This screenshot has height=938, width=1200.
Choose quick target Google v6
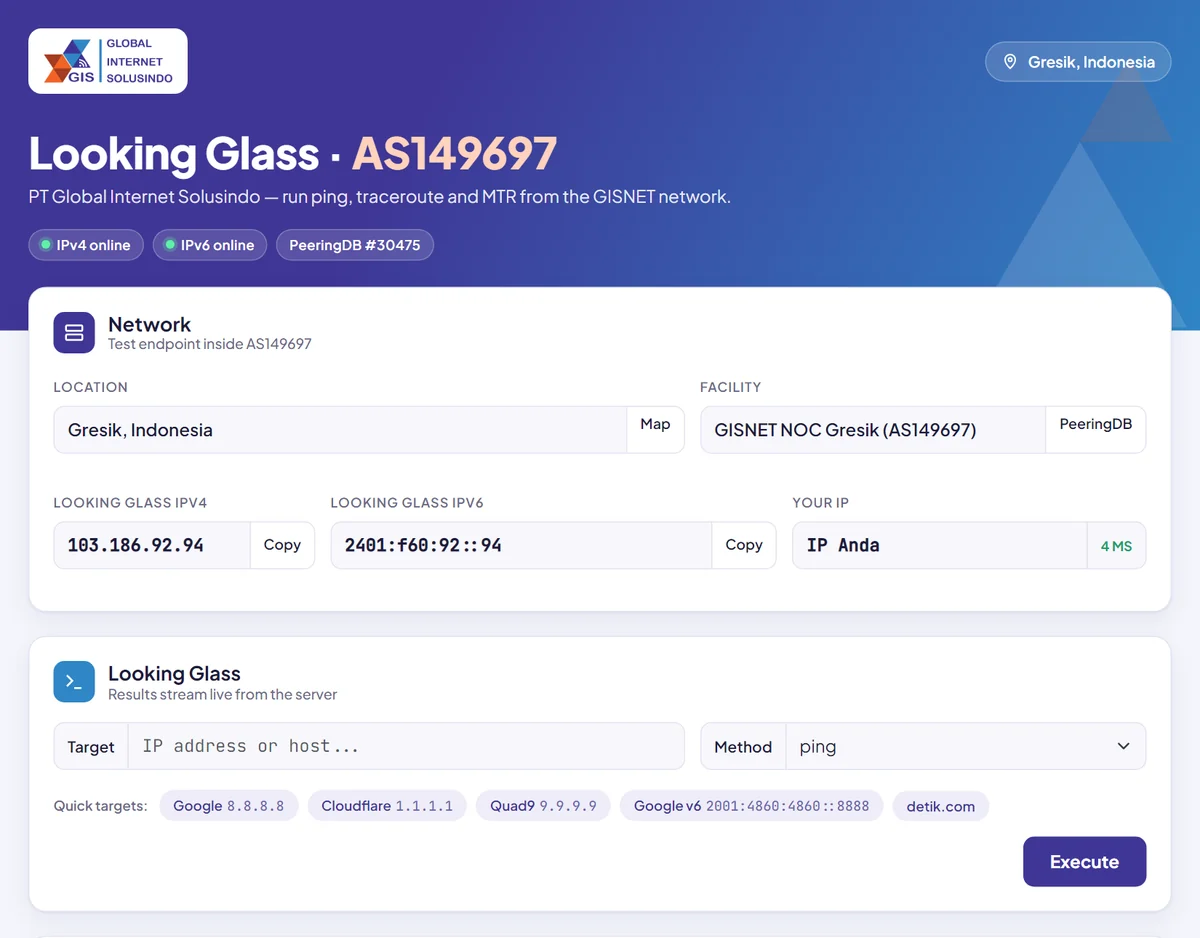(x=751, y=806)
